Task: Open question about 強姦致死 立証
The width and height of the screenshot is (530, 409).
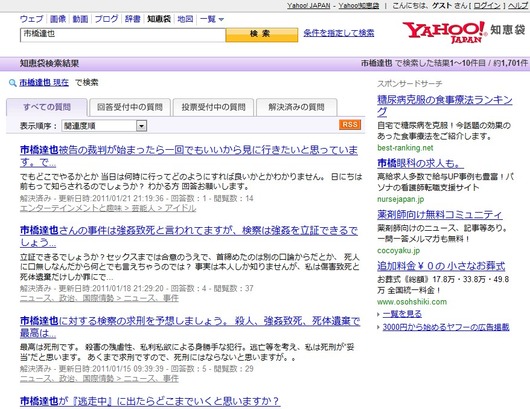Action: pyautogui.click(x=189, y=236)
